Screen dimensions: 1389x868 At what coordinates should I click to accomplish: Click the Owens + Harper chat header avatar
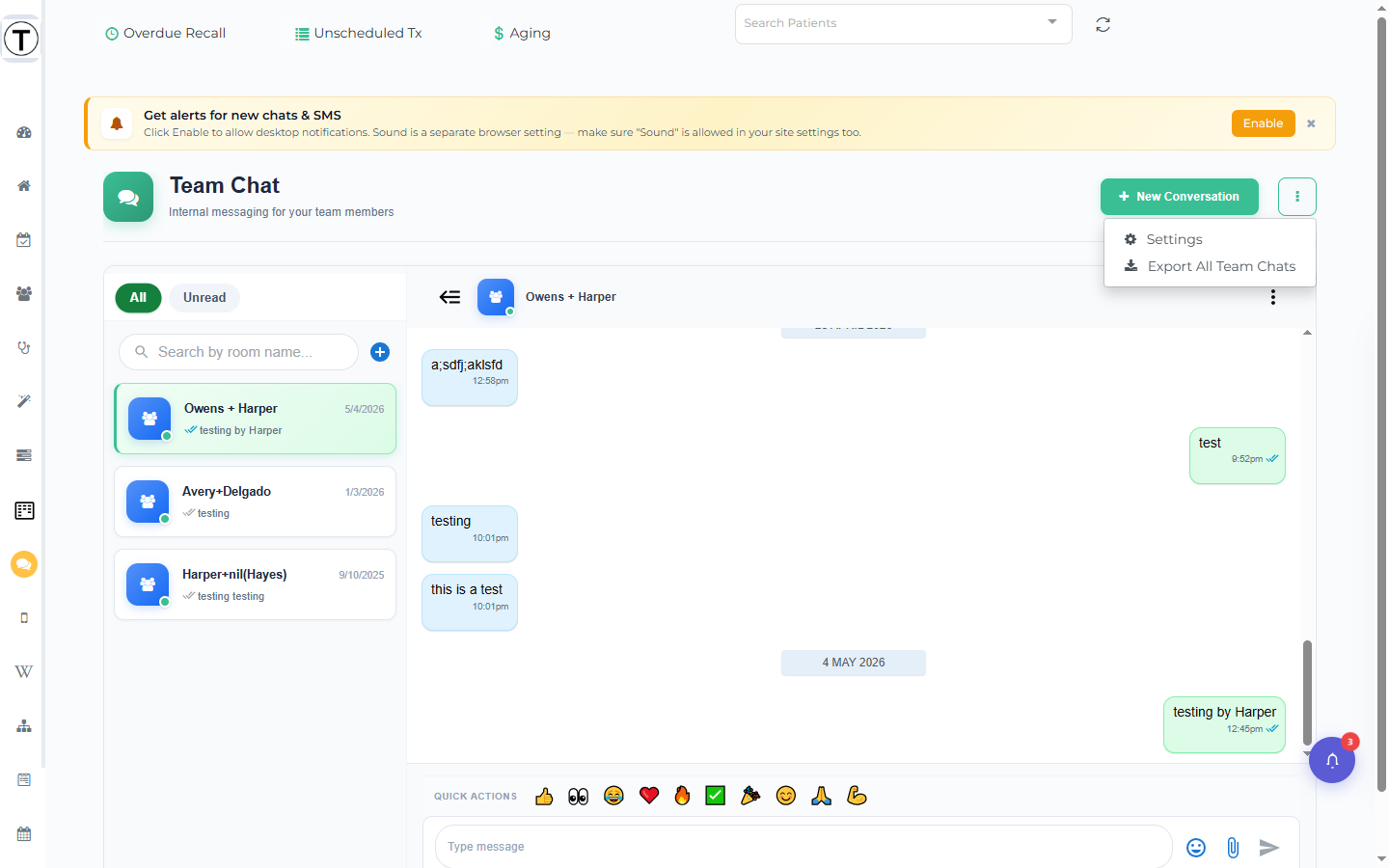click(496, 297)
